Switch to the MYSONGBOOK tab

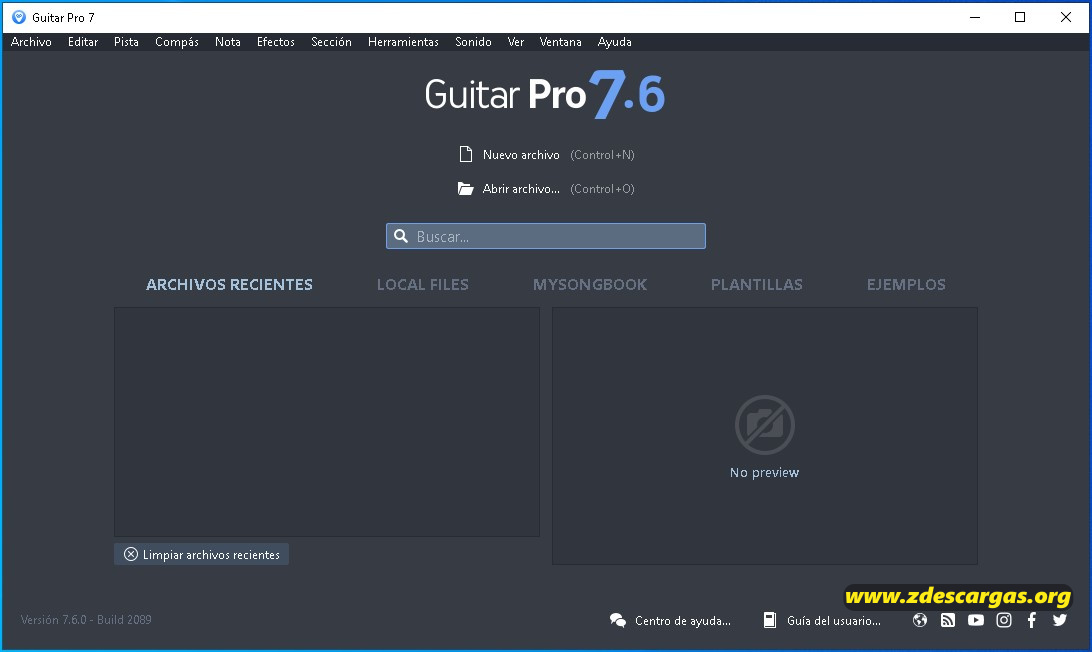(x=590, y=284)
